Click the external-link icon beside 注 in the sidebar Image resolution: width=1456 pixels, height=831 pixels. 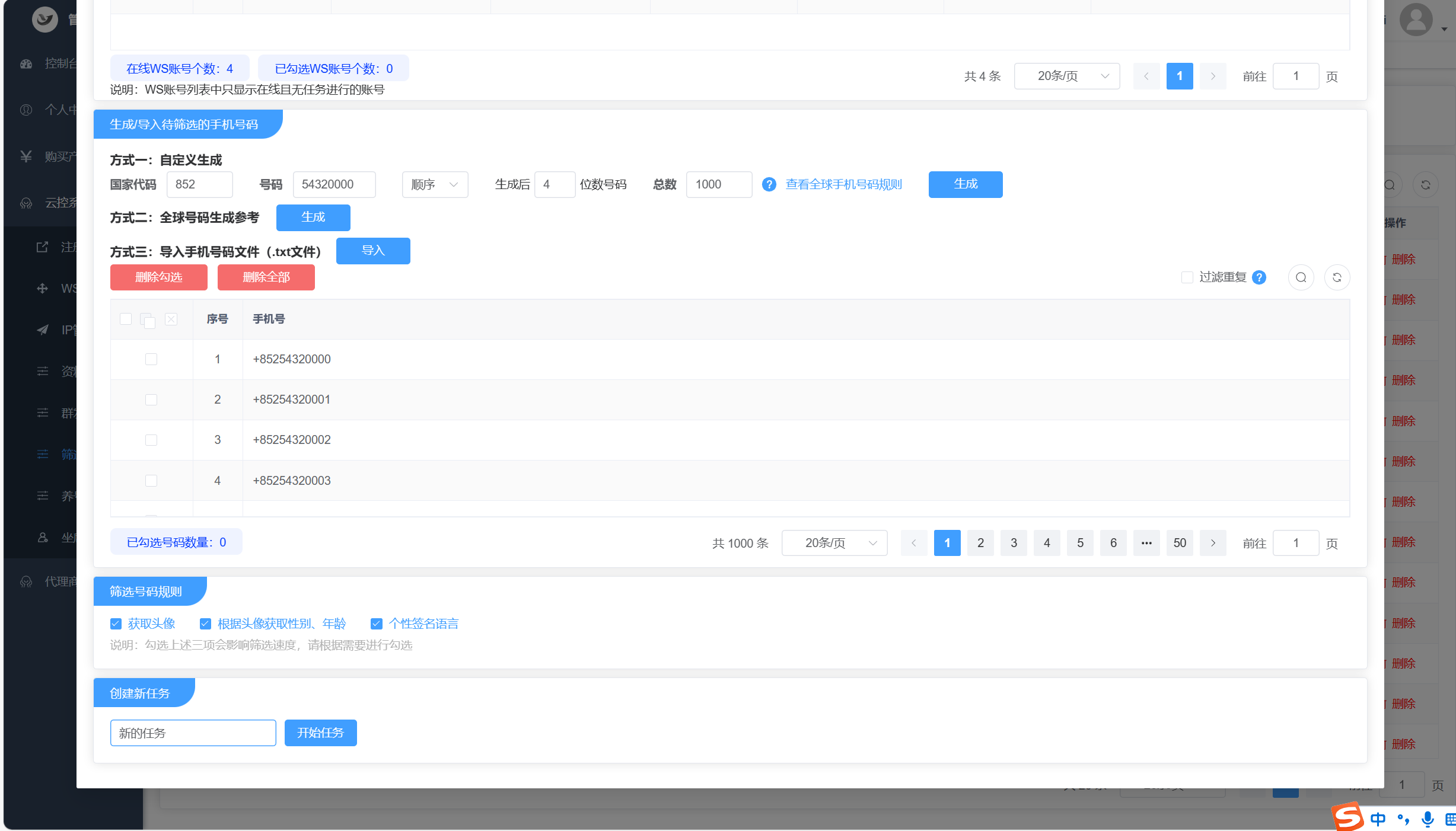pyautogui.click(x=43, y=247)
